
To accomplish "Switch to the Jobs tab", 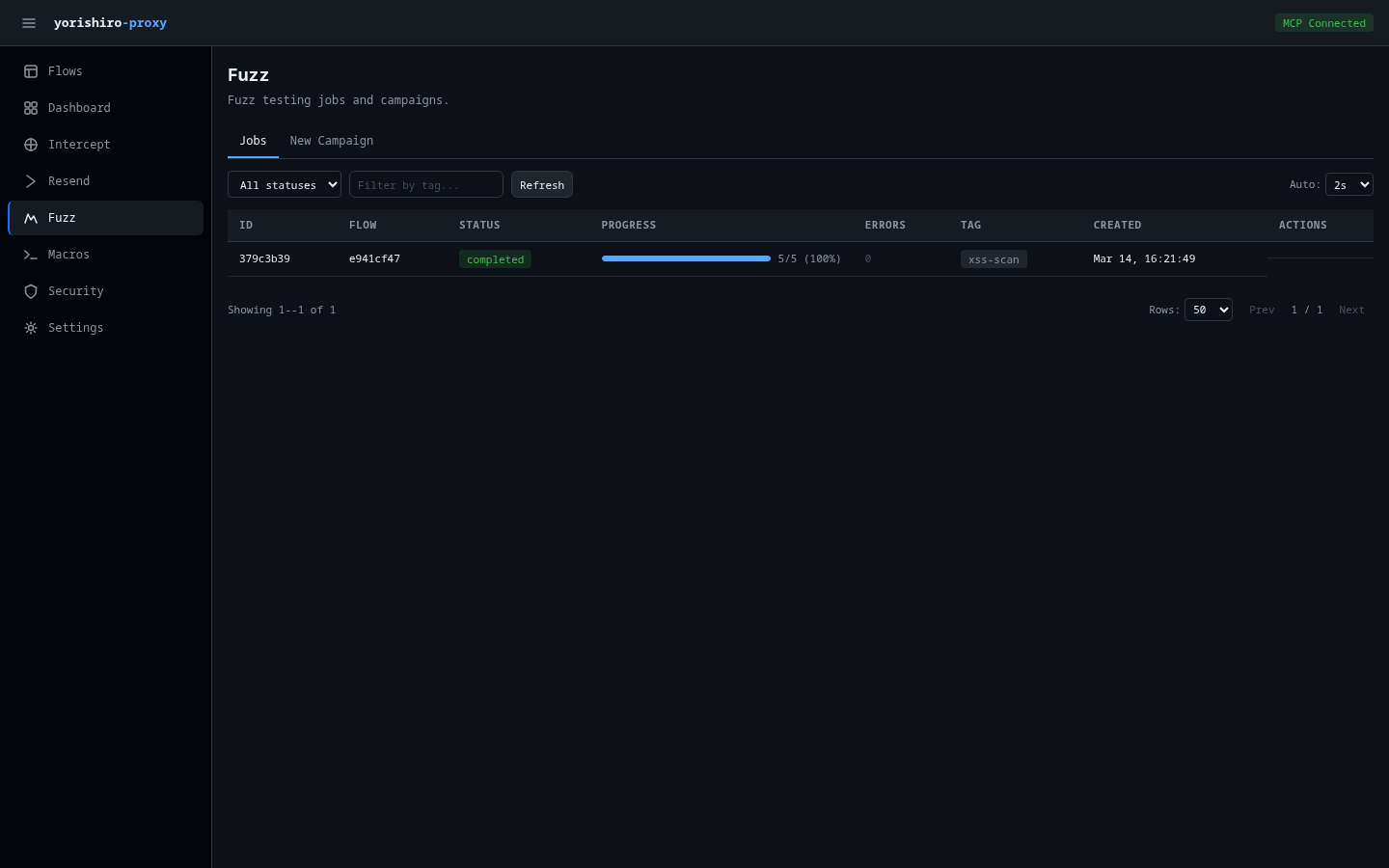I will (253, 141).
